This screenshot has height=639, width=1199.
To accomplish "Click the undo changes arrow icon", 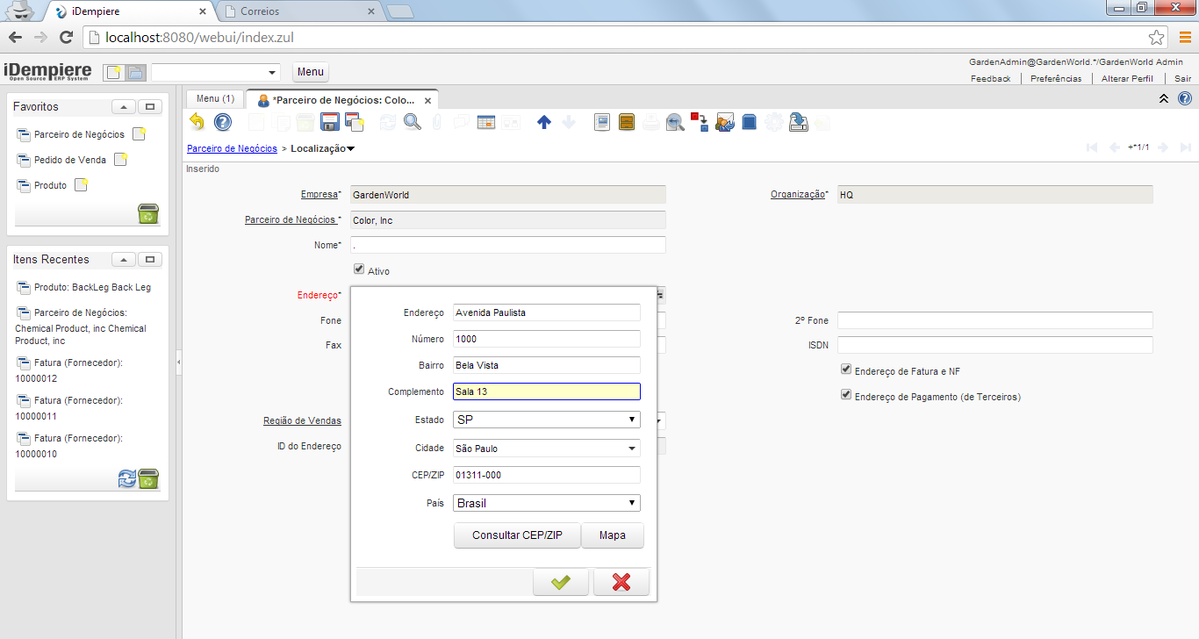I will 196,122.
